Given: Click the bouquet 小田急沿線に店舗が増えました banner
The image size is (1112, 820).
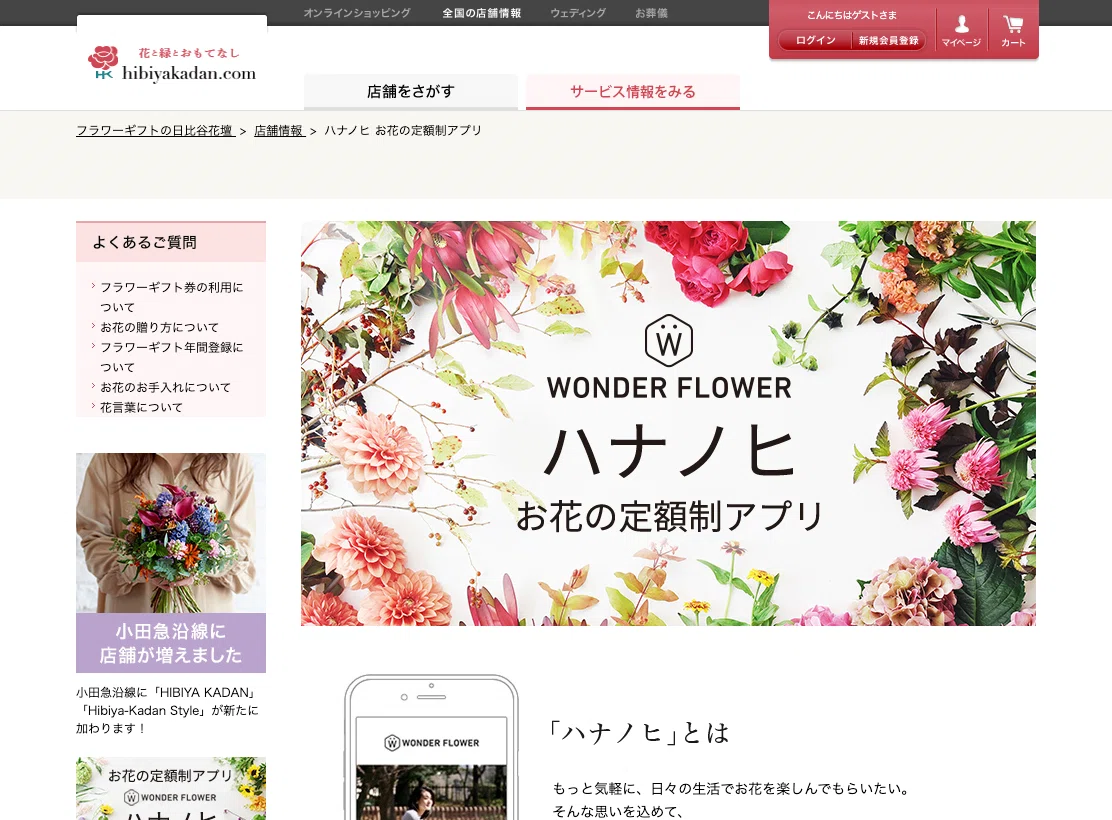Looking at the screenshot, I should coord(171,563).
